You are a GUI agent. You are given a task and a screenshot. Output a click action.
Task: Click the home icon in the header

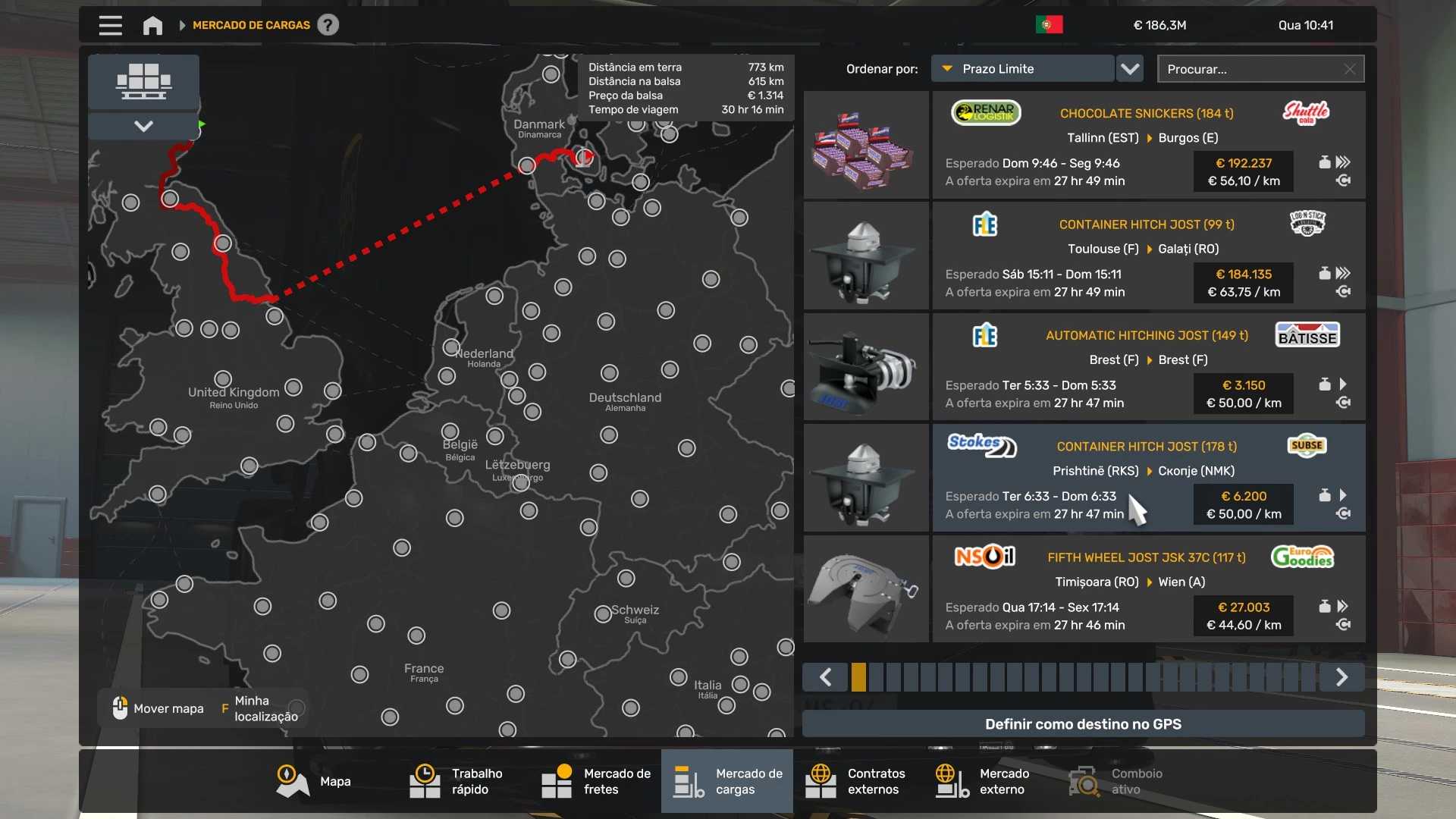pos(152,25)
